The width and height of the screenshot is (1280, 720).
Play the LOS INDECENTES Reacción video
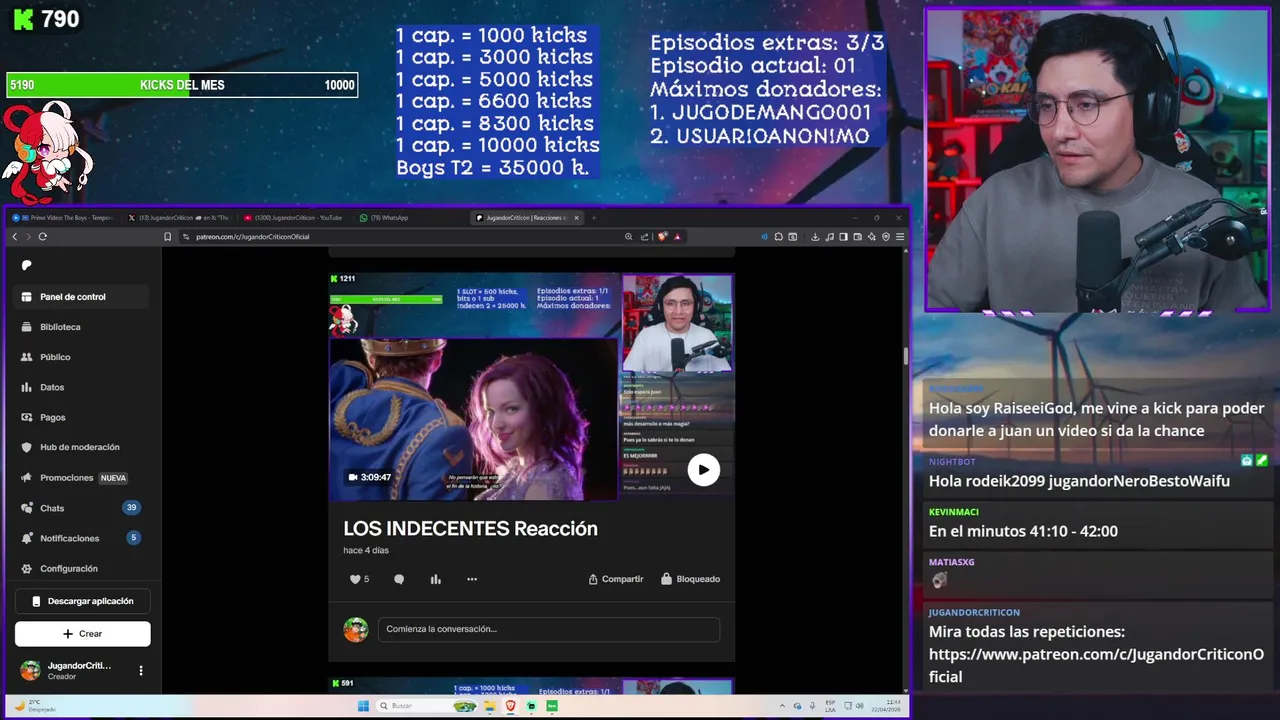[703, 469]
